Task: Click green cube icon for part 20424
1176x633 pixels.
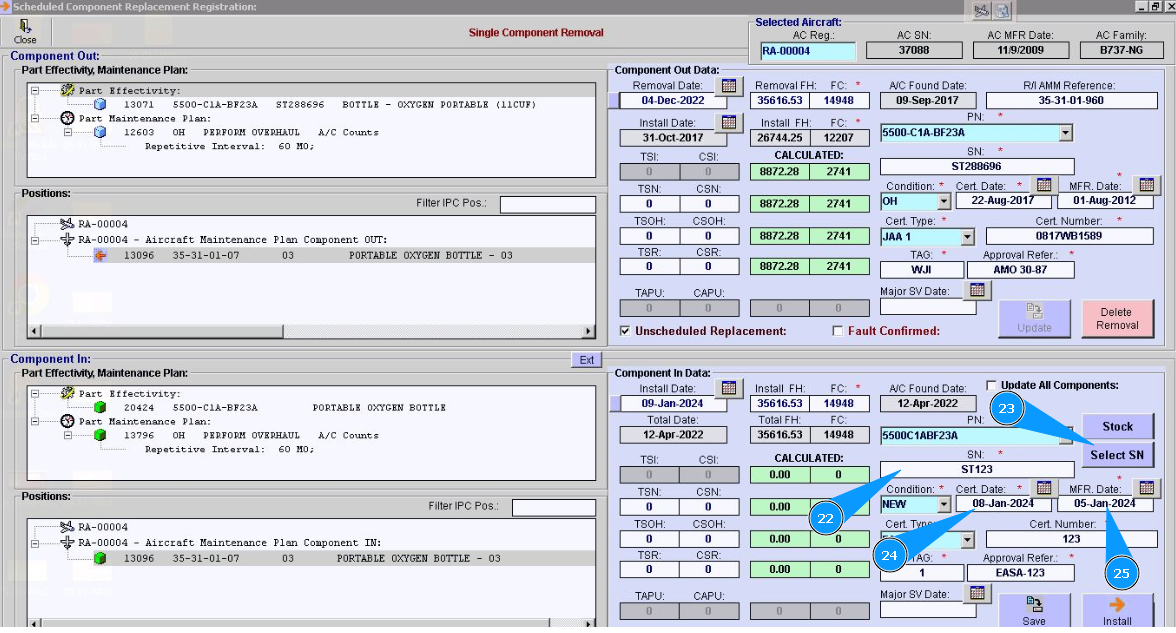Action: point(100,408)
